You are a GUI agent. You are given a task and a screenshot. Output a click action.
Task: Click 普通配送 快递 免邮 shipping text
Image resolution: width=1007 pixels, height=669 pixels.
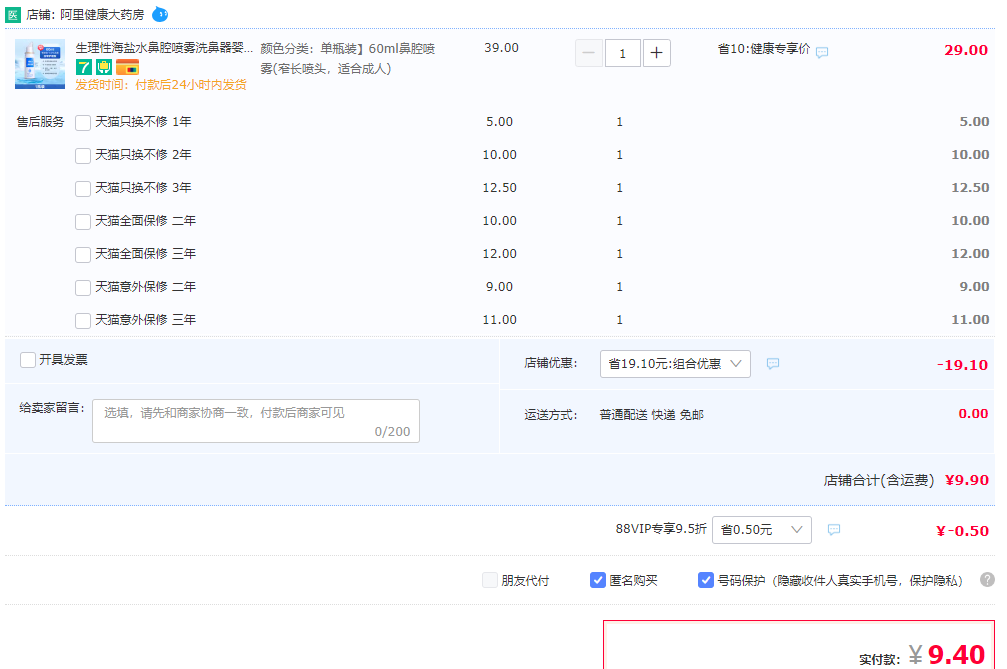coord(652,415)
